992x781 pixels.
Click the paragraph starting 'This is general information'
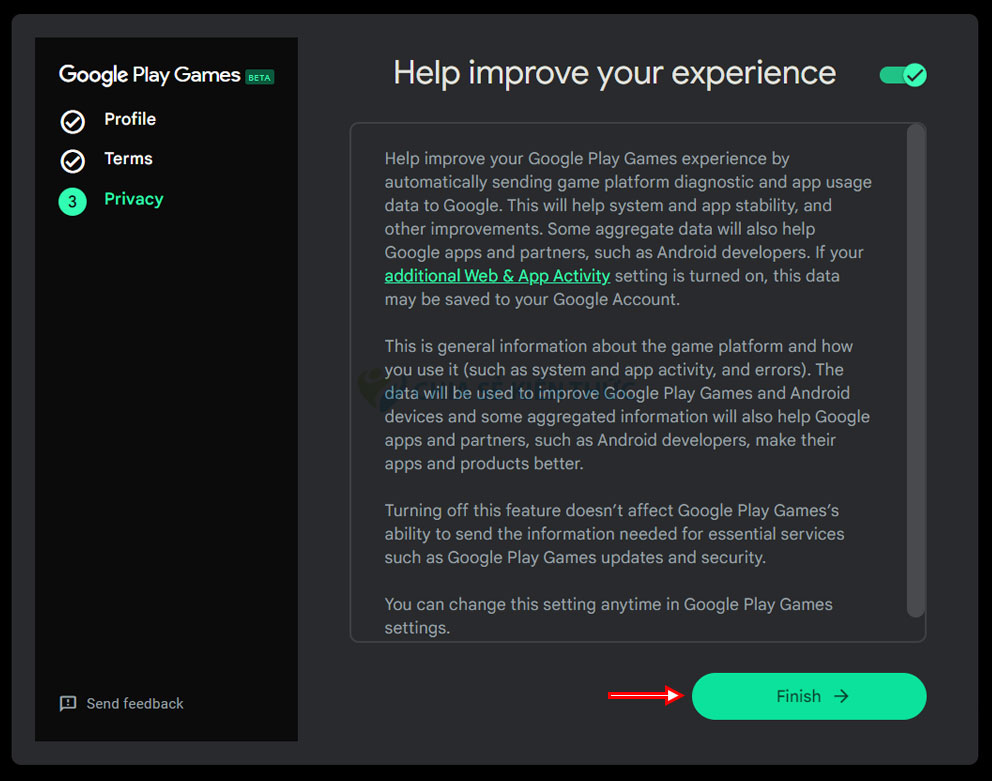click(627, 405)
